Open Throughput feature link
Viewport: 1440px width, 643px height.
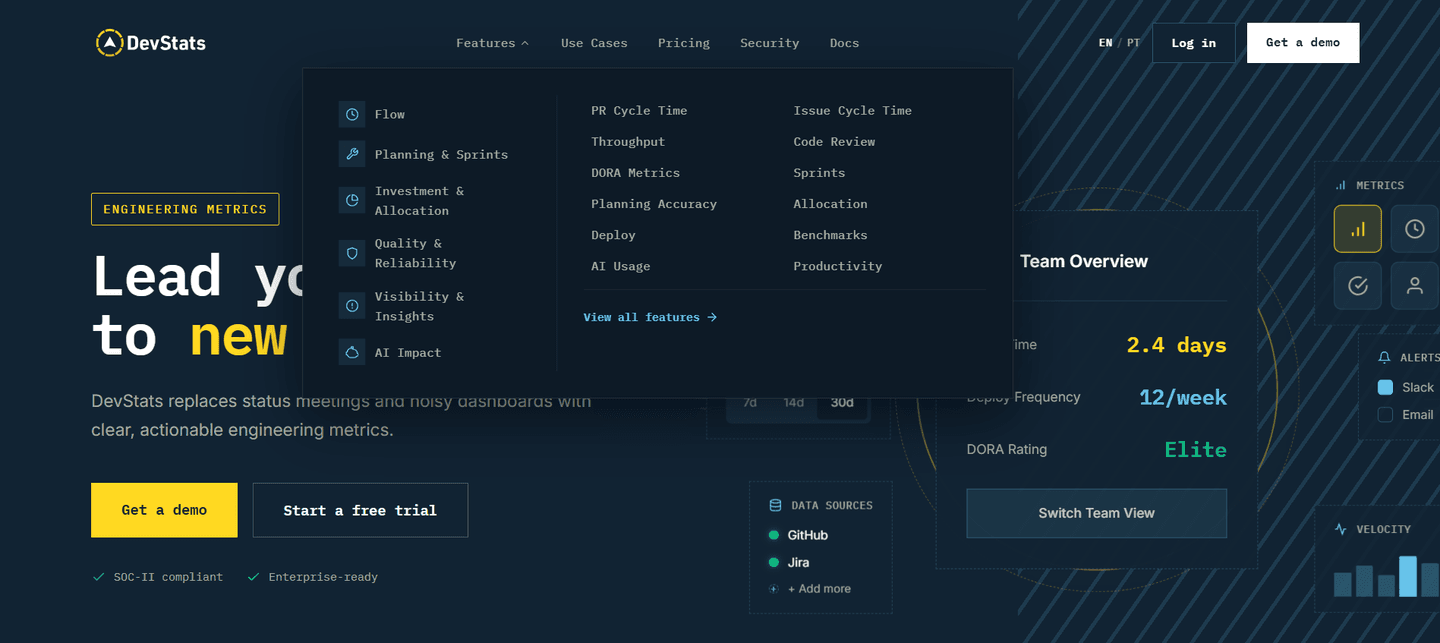pos(628,142)
